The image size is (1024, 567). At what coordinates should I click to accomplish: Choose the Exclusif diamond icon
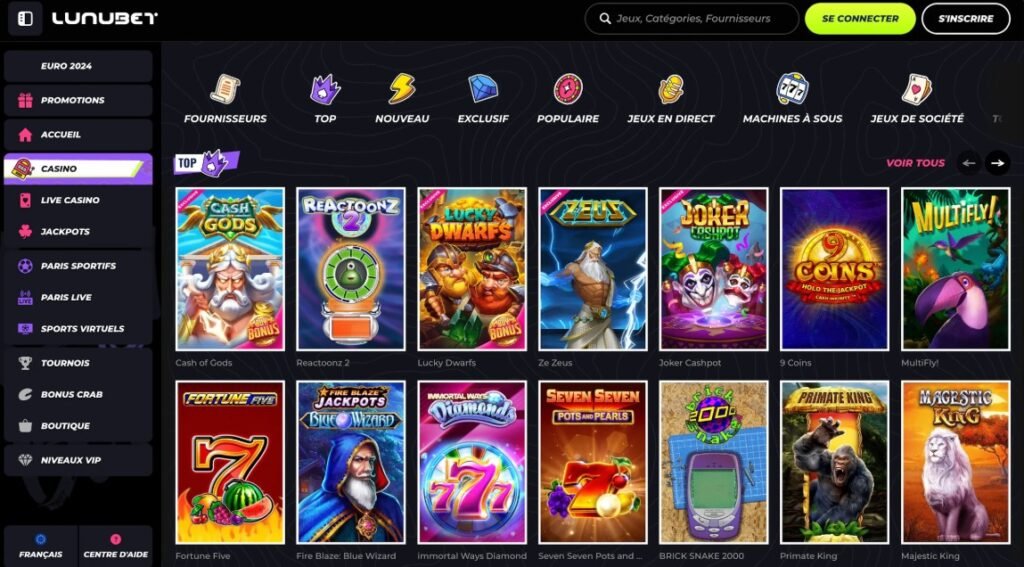(483, 90)
